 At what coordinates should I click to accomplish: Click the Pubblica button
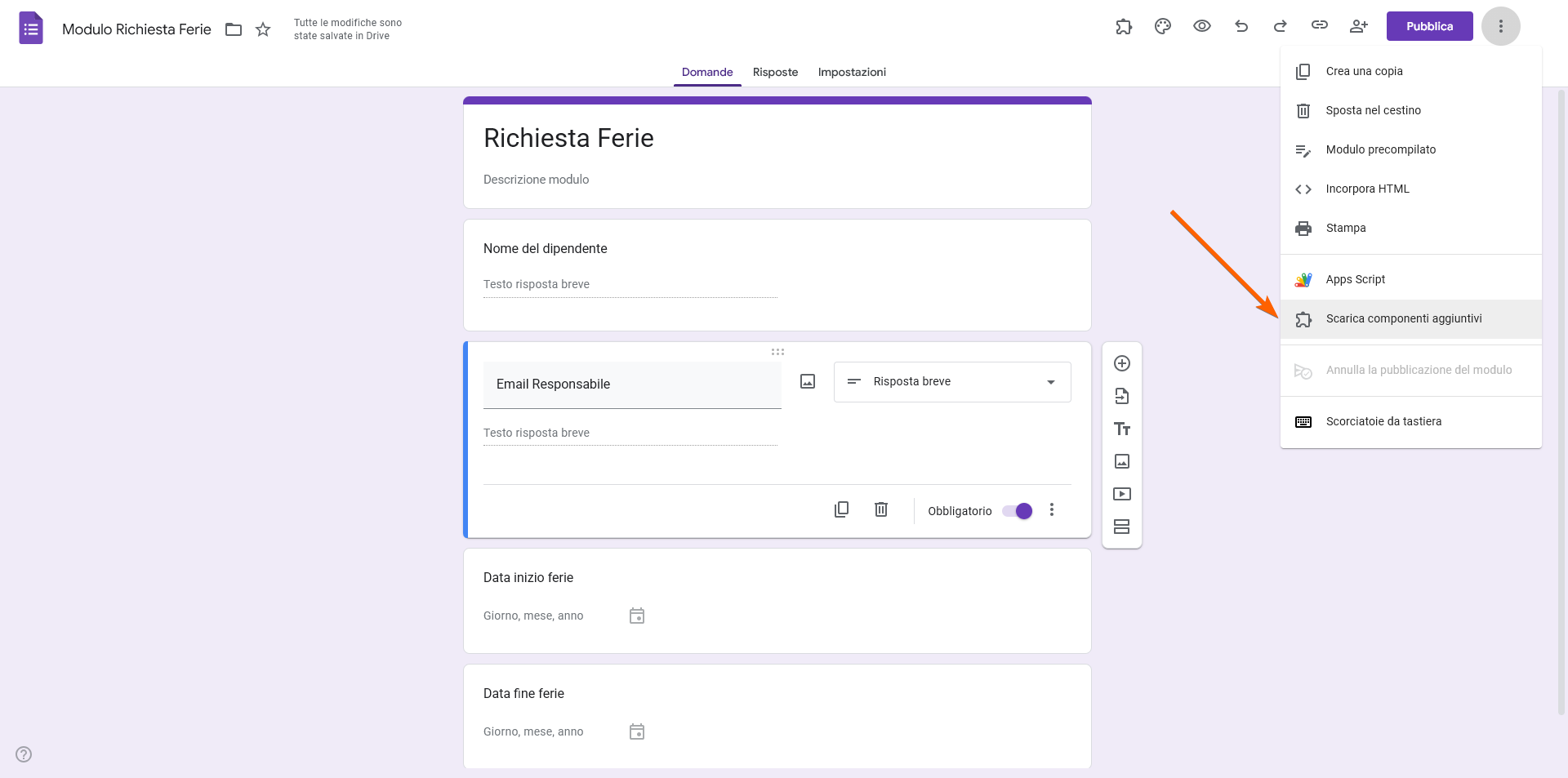point(1429,26)
